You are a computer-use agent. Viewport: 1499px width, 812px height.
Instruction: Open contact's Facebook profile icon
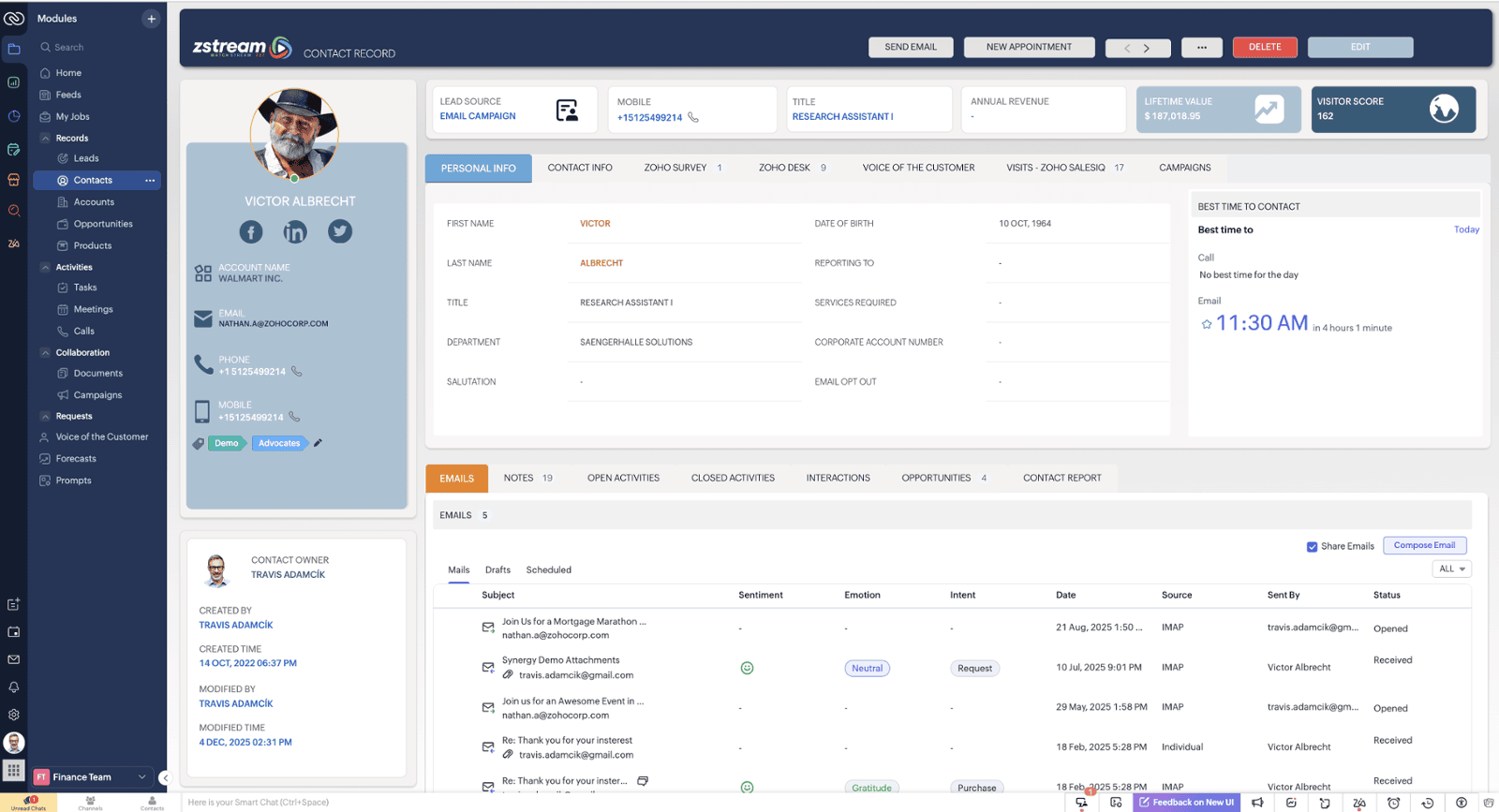[x=251, y=231]
